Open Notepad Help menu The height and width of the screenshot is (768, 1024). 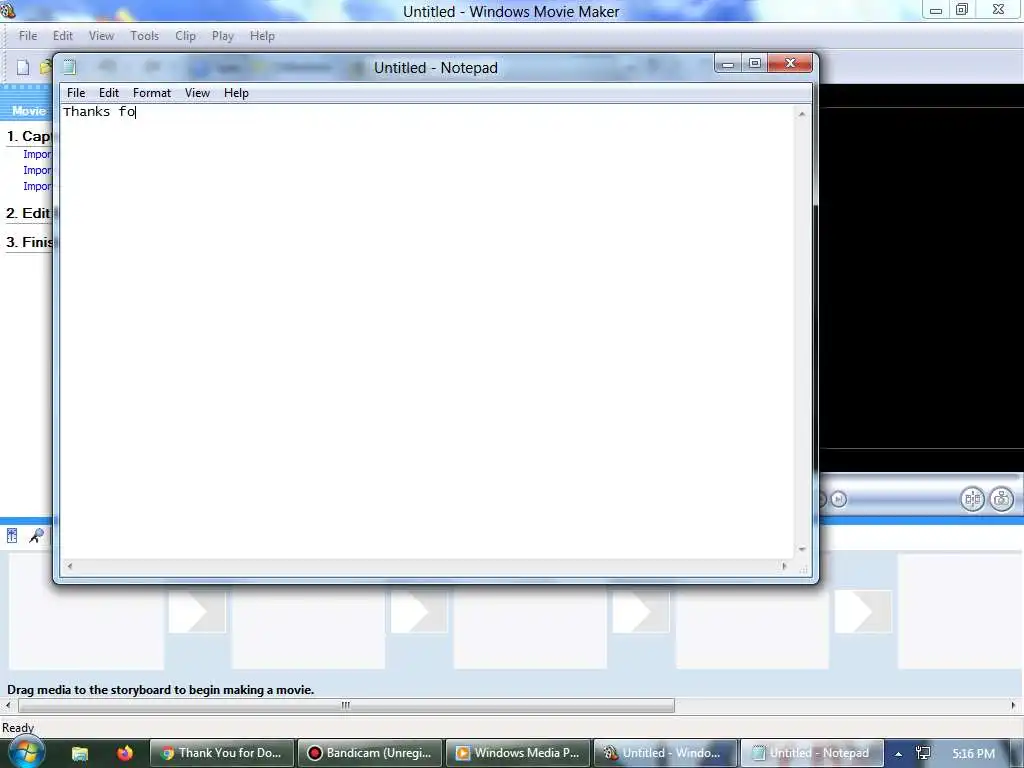(236, 93)
